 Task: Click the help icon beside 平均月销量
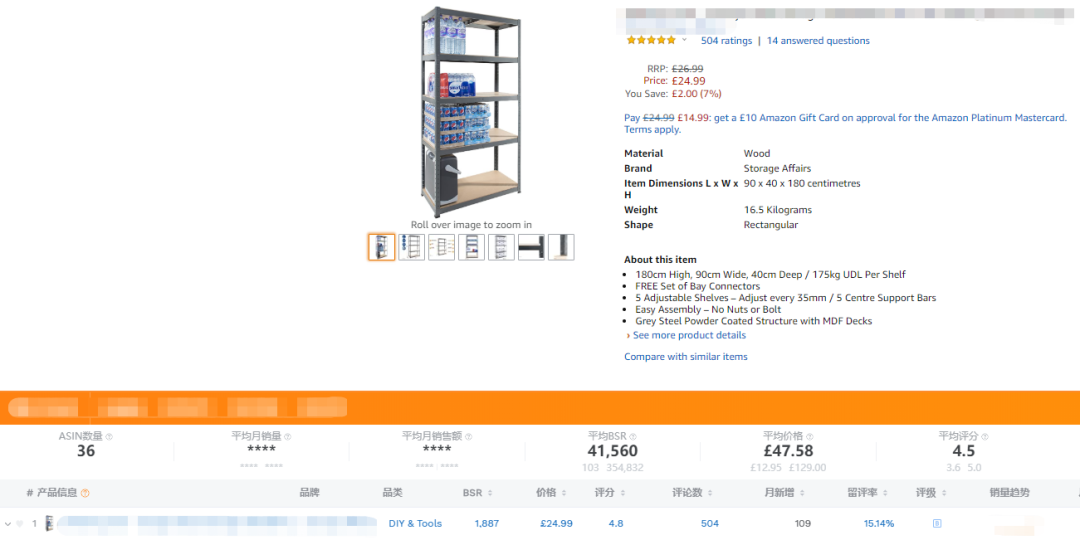pyautogui.click(x=287, y=437)
